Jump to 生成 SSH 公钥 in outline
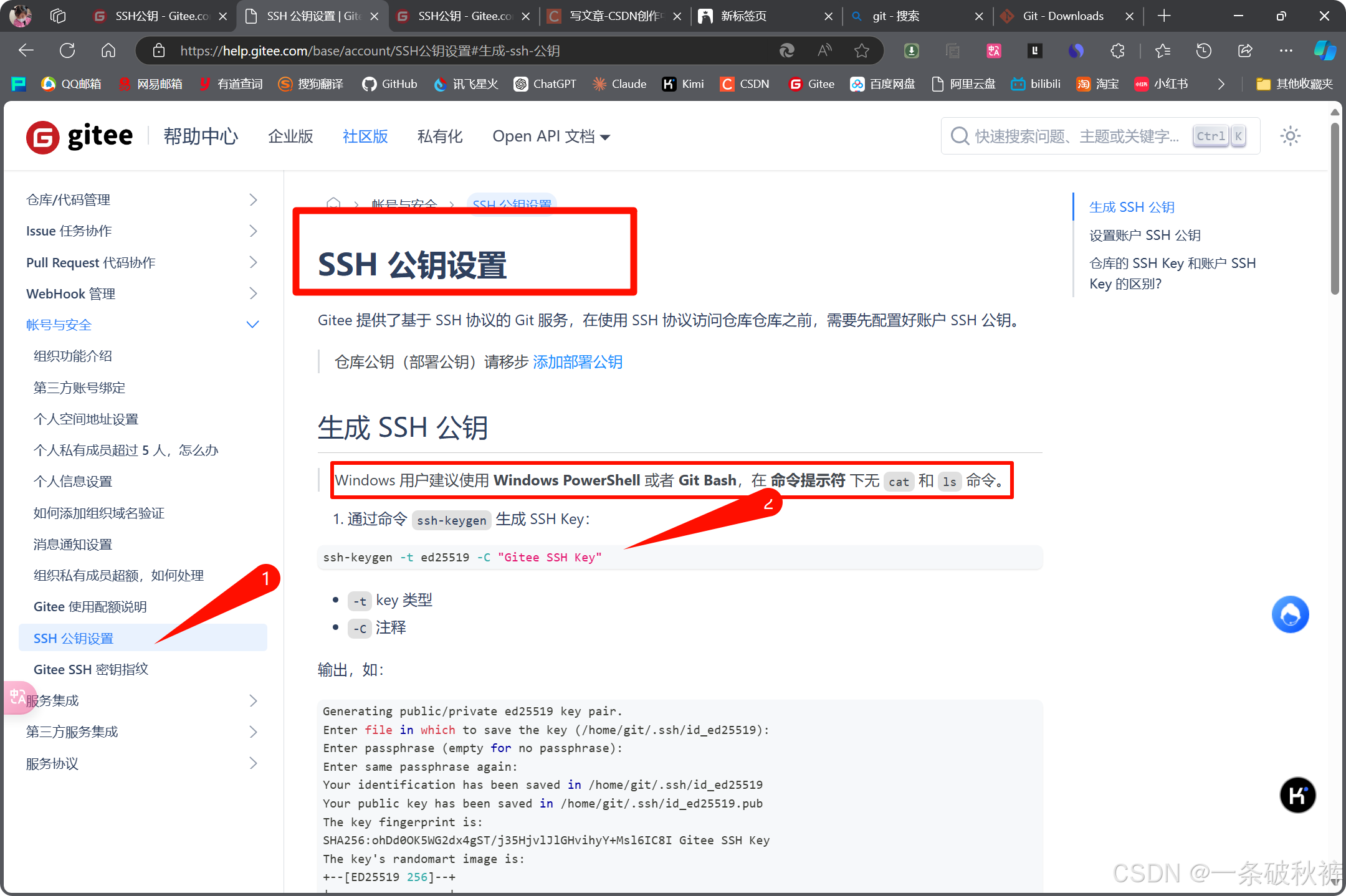 coord(1132,207)
